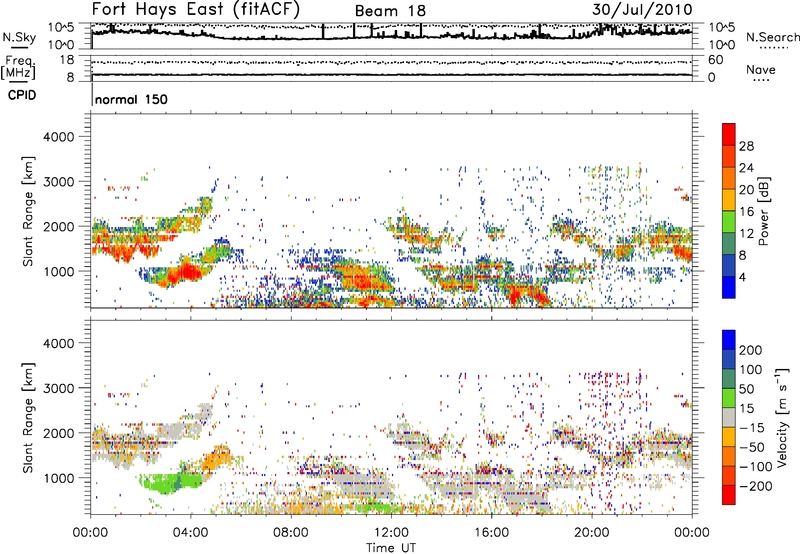The height and width of the screenshot is (554, 800).
Task: Select the "Beam 18" label
Action: click(x=390, y=11)
